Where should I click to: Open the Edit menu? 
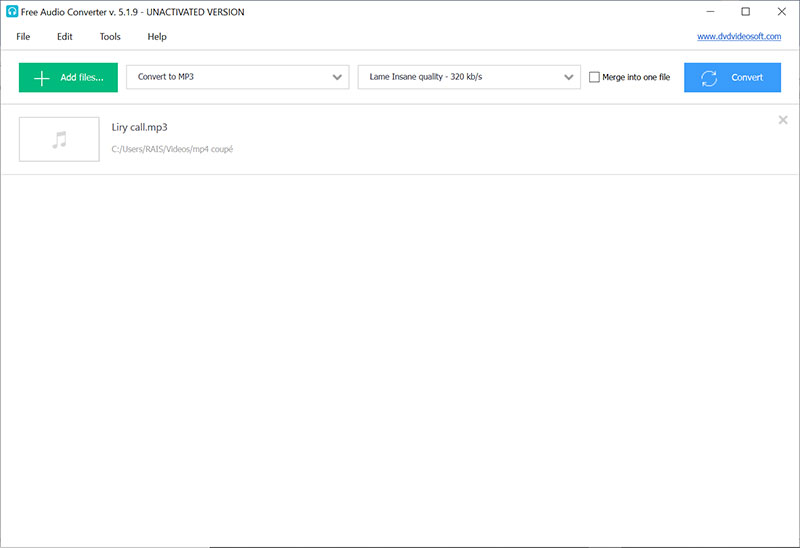click(65, 37)
